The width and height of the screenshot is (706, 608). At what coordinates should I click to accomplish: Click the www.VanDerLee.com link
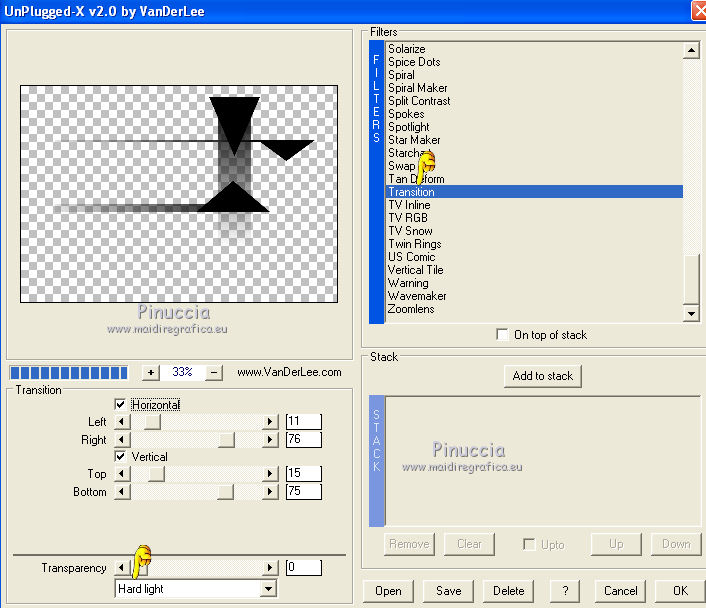click(x=289, y=372)
